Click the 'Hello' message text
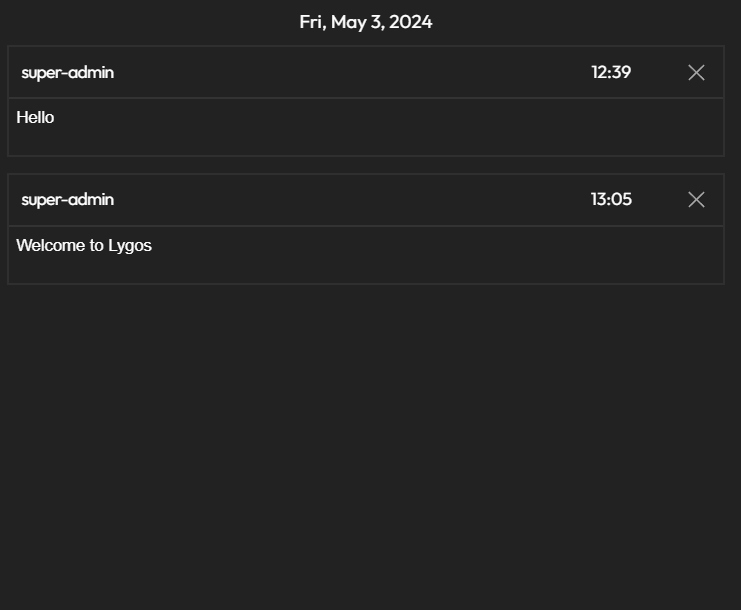 click(x=35, y=118)
